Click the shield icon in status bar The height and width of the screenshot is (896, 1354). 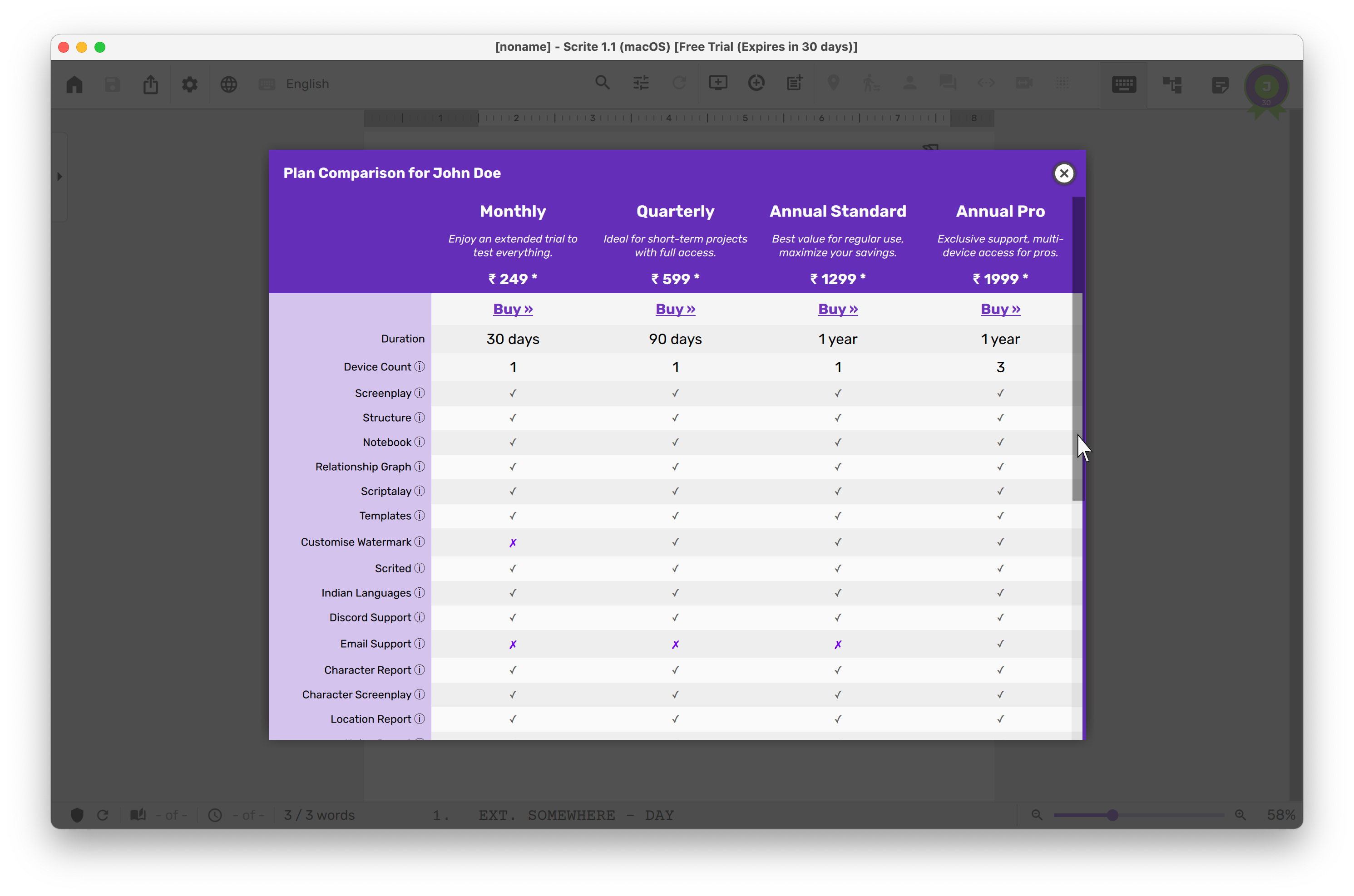pyautogui.click(x=77, y=814)
